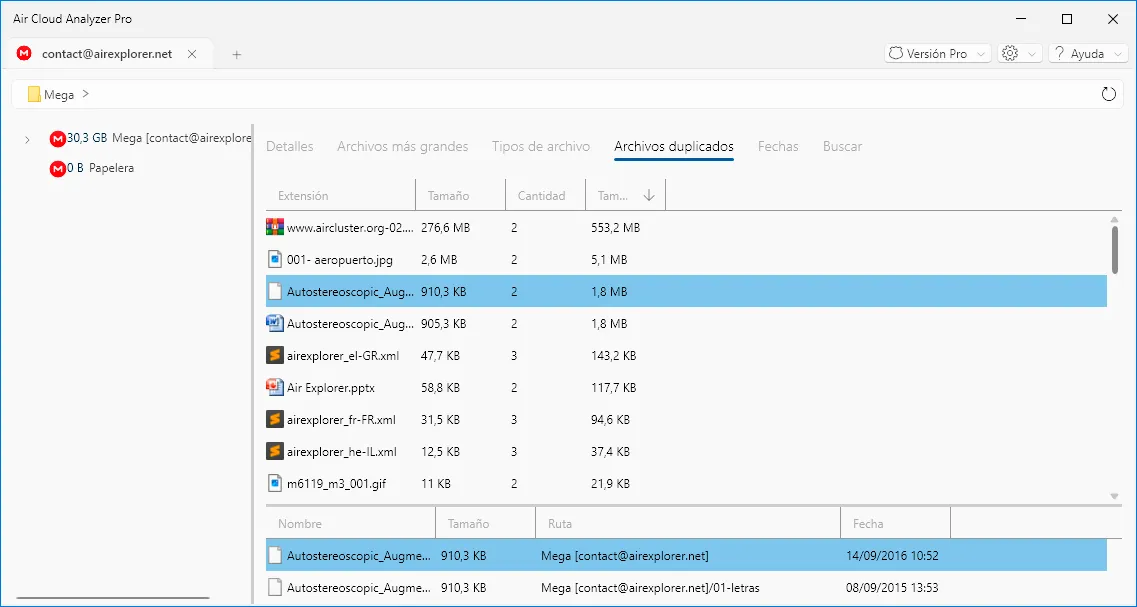1137x607 pixels.
Task: Click the Word document icon of the 905,3 KB row
Action: pyautogui.click(x=274, y=323)
